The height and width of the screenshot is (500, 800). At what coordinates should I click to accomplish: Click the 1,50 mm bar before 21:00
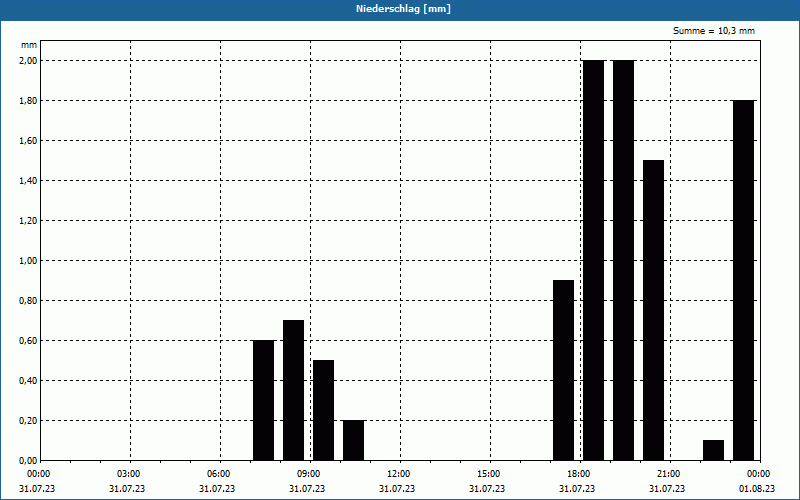654,310
